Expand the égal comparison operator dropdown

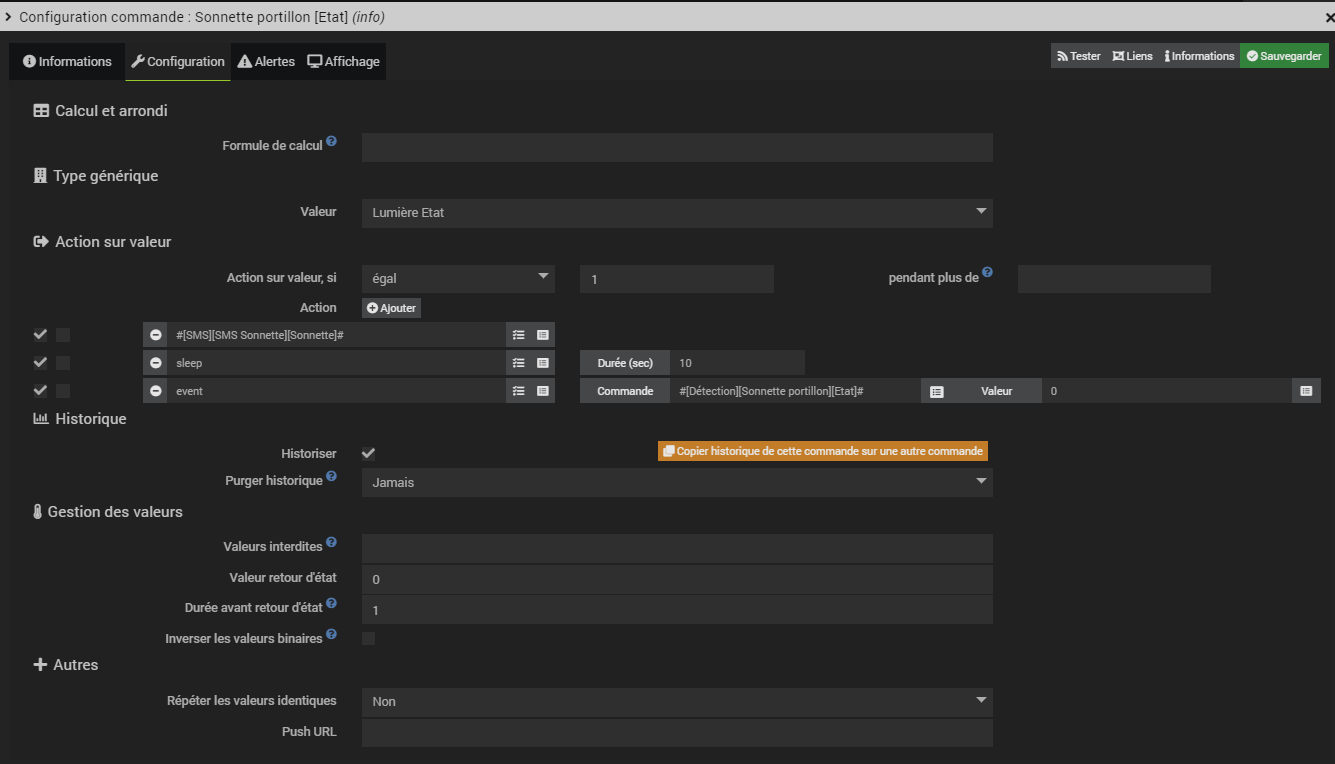(x=457, y=279)
